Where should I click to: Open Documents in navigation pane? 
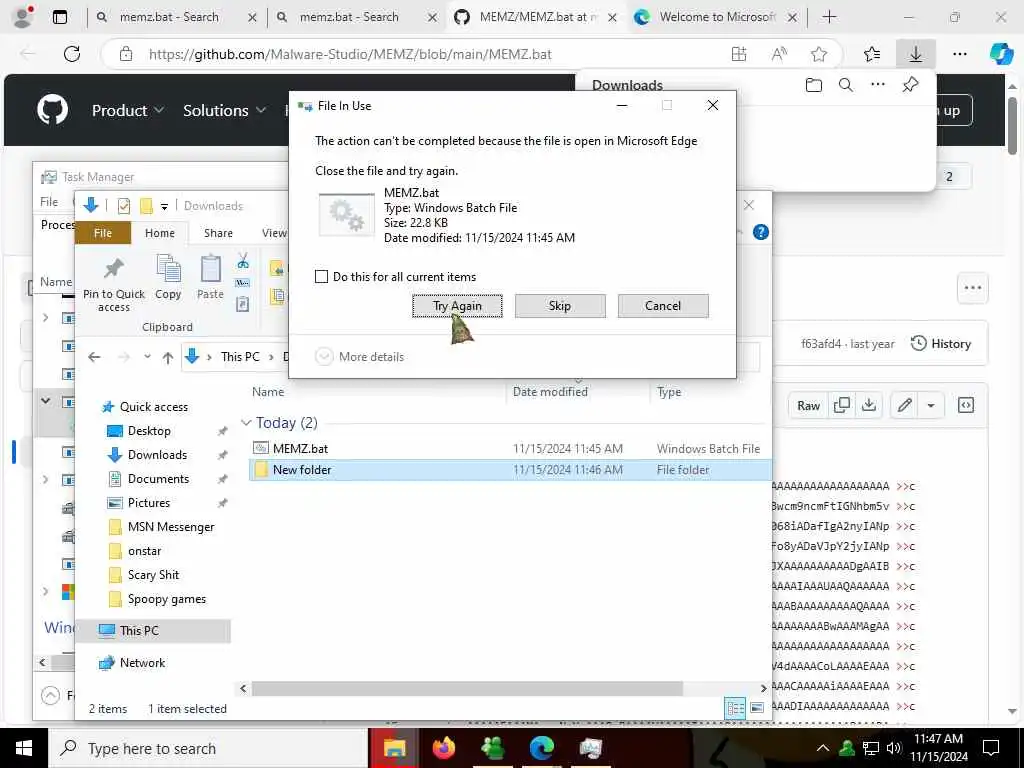[158, 479]
